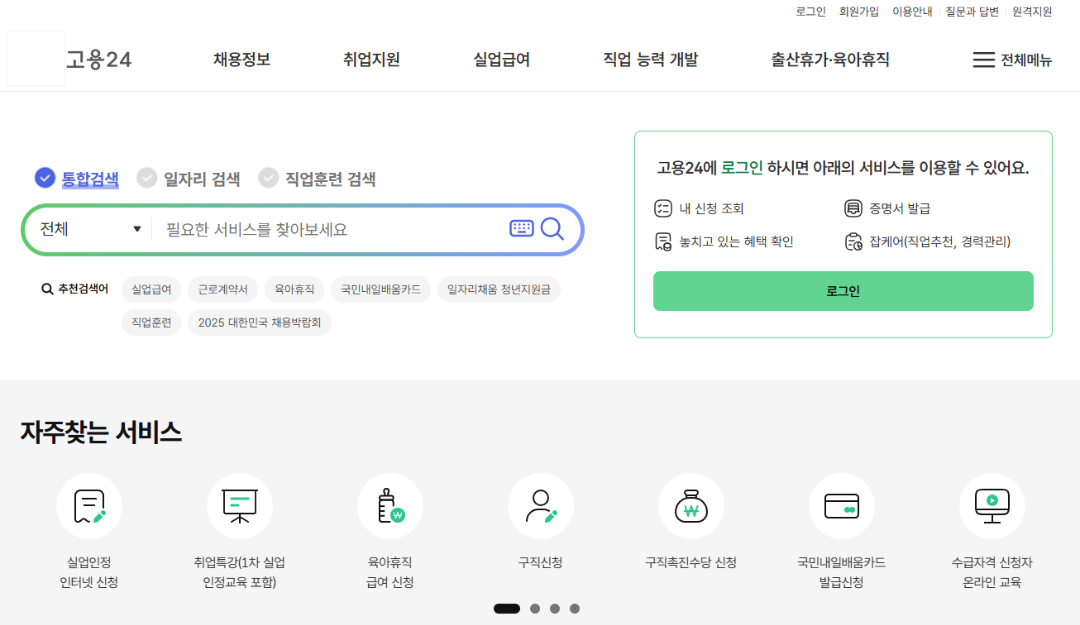Click the 증명서 발급 text
Screen dimensions: 1080x625
[900, 208]
